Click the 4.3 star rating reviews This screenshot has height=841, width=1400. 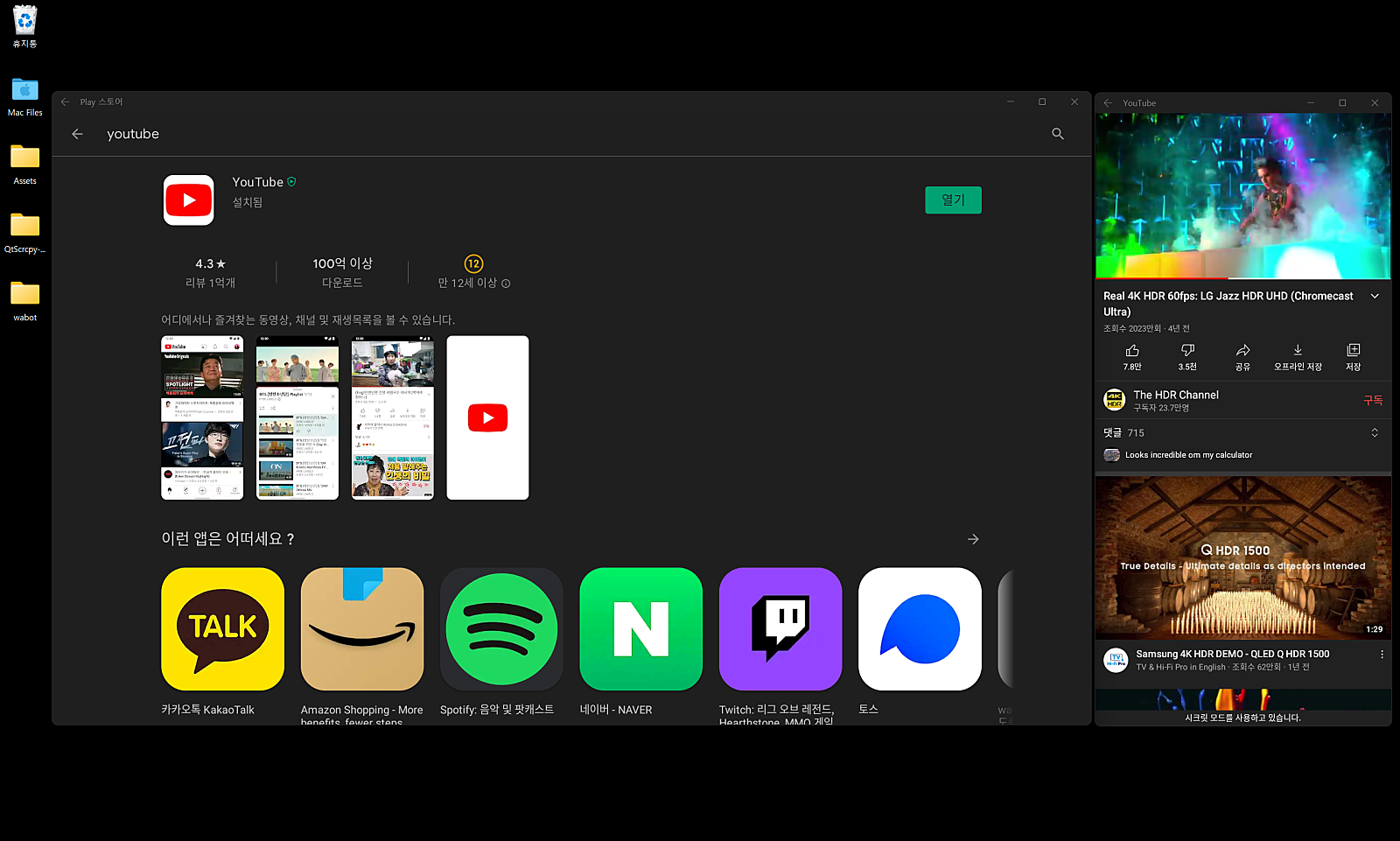pos(210,272)
